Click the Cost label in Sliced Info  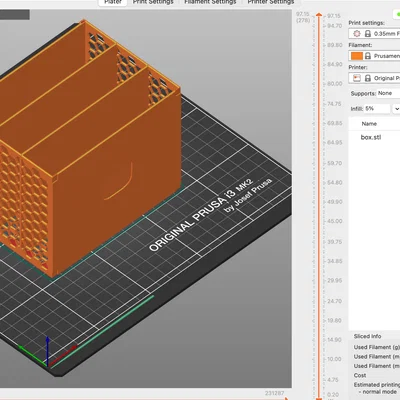pyautogui.click(x=360, y=375)
